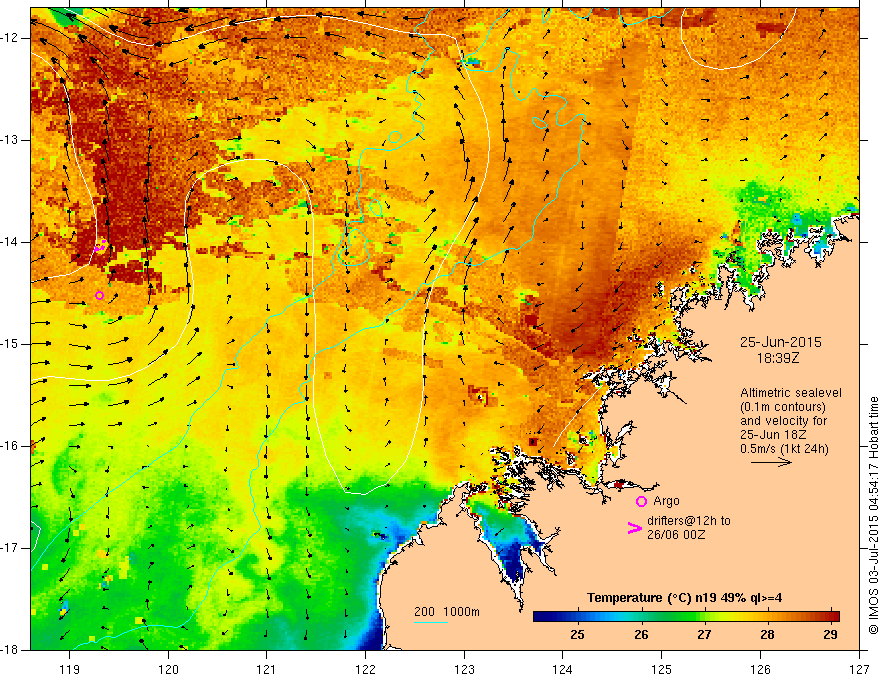Click the colorbar tick label '28'
The width and height of the screenshot is (880, 680).
click(767, 635)
